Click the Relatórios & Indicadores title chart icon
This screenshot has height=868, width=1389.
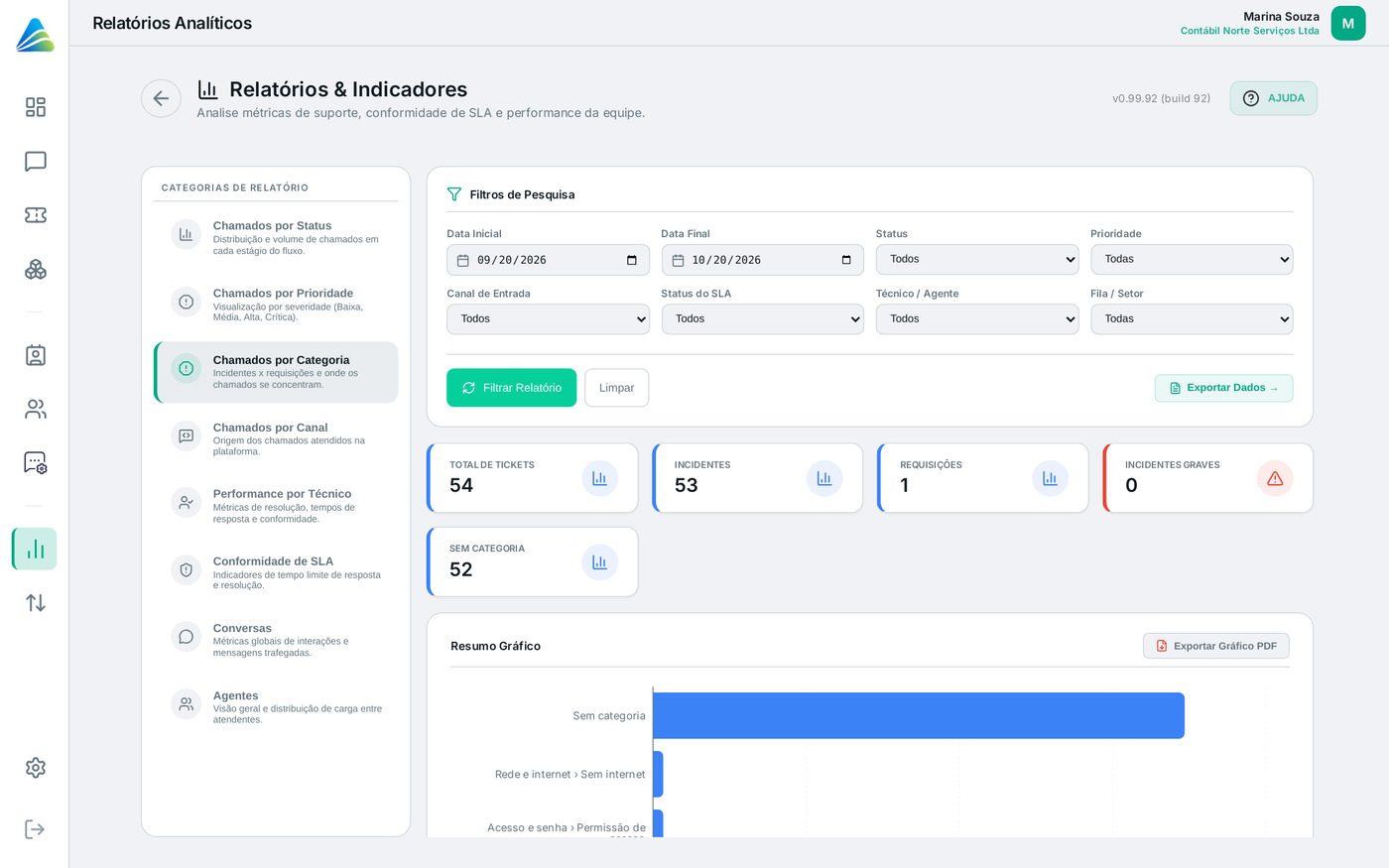coord(208,89)
